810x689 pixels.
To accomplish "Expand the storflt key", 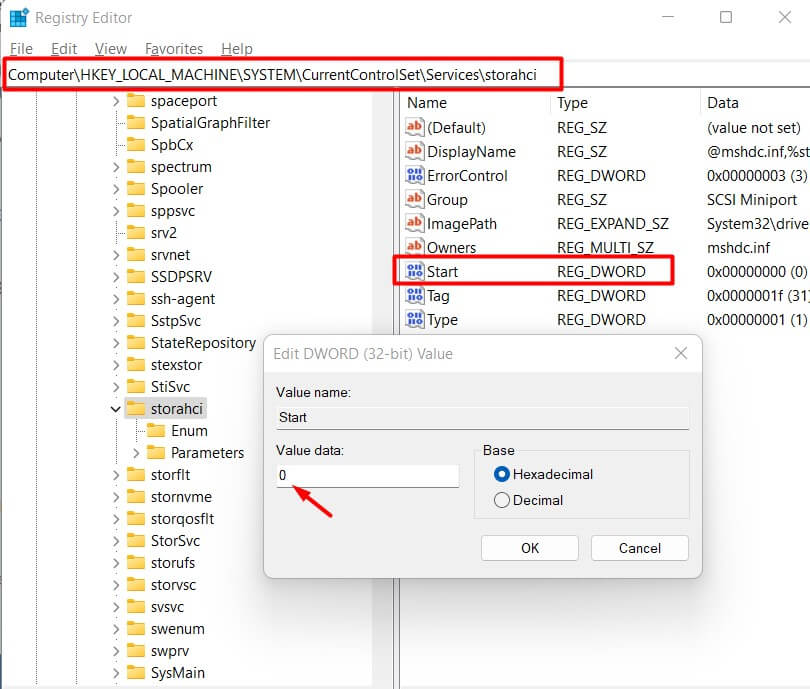I will tap(116, 475).
